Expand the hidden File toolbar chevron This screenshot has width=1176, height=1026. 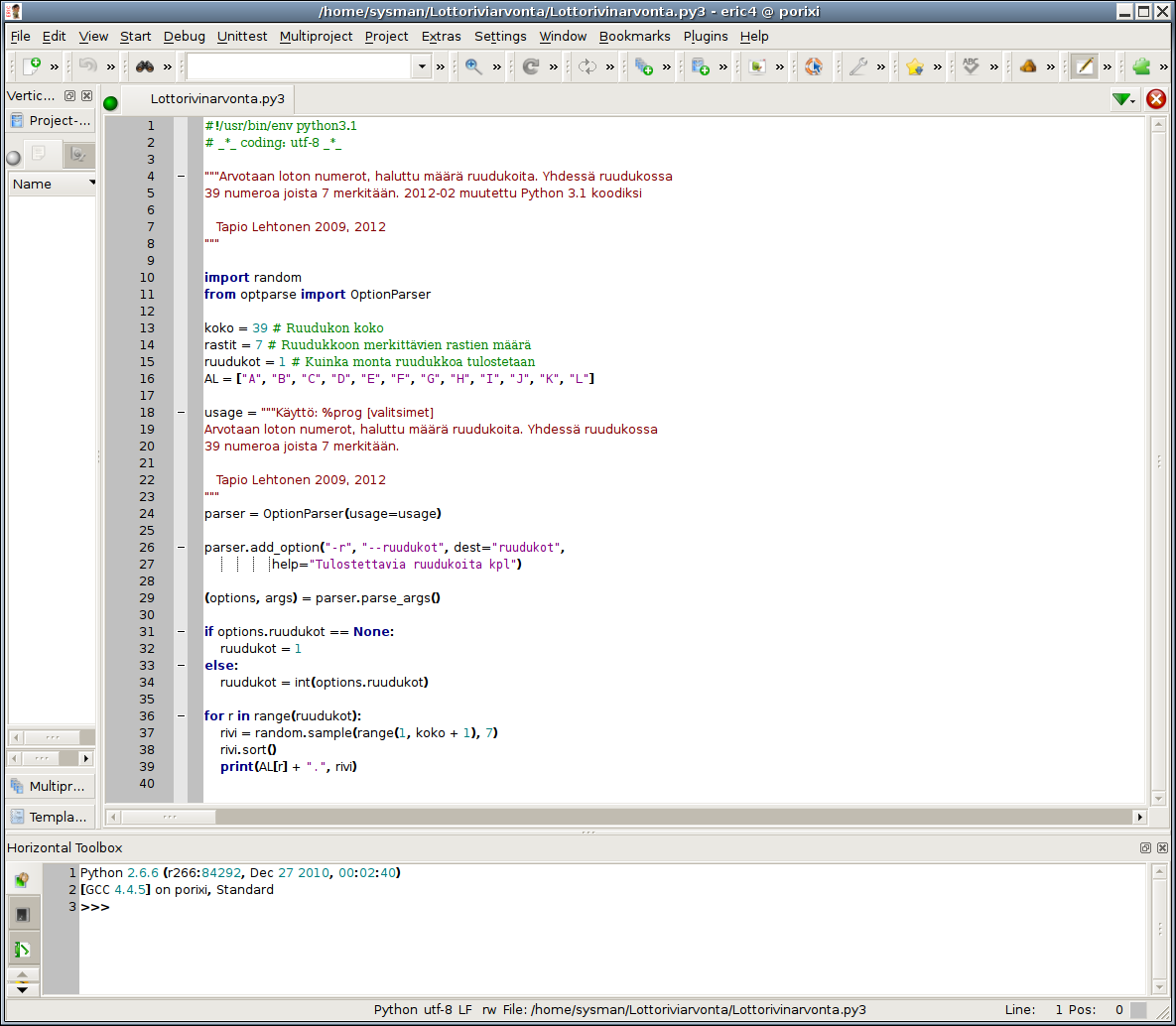(54, 66)
